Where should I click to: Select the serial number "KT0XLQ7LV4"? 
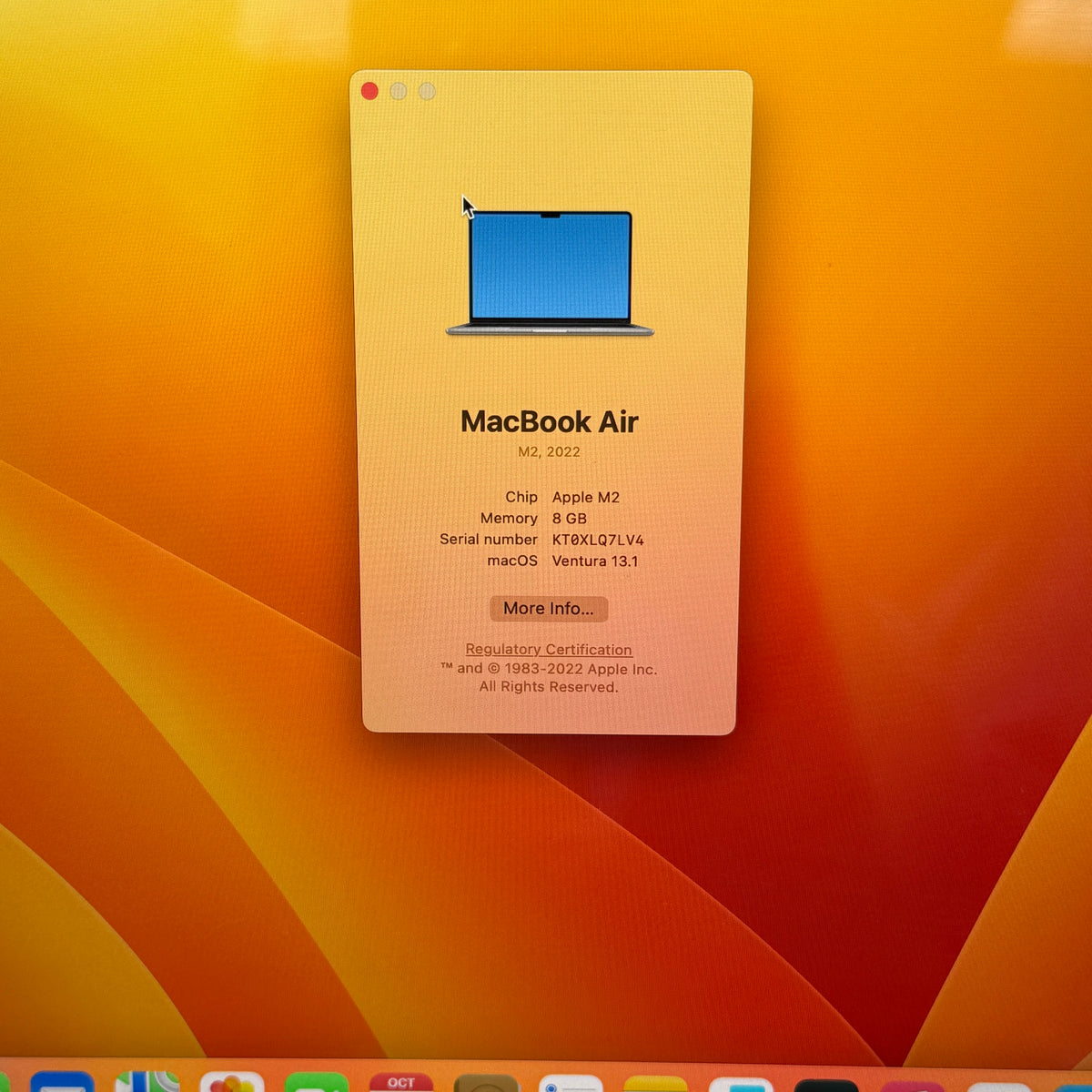(x=598, y=540)
